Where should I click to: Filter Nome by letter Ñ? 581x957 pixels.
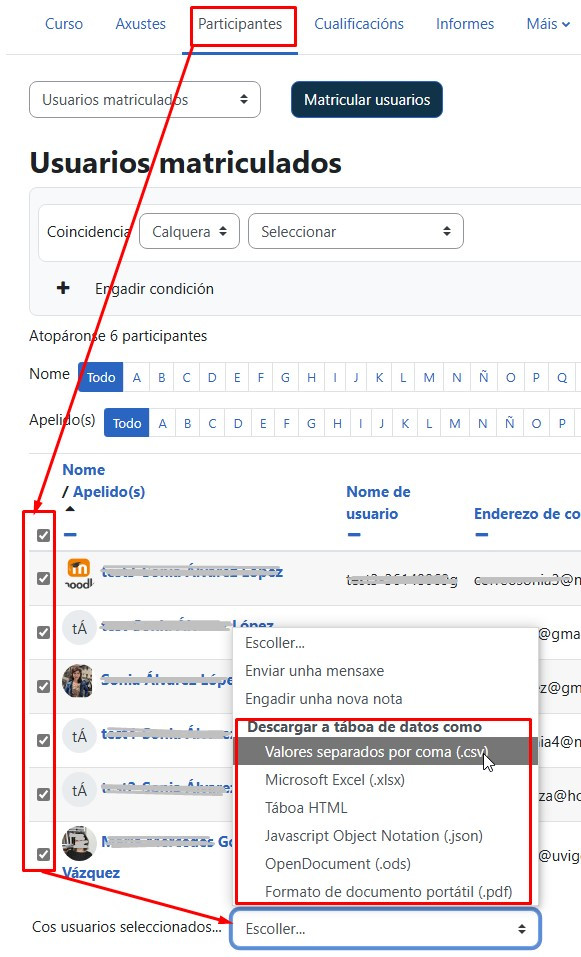(483, 377)
